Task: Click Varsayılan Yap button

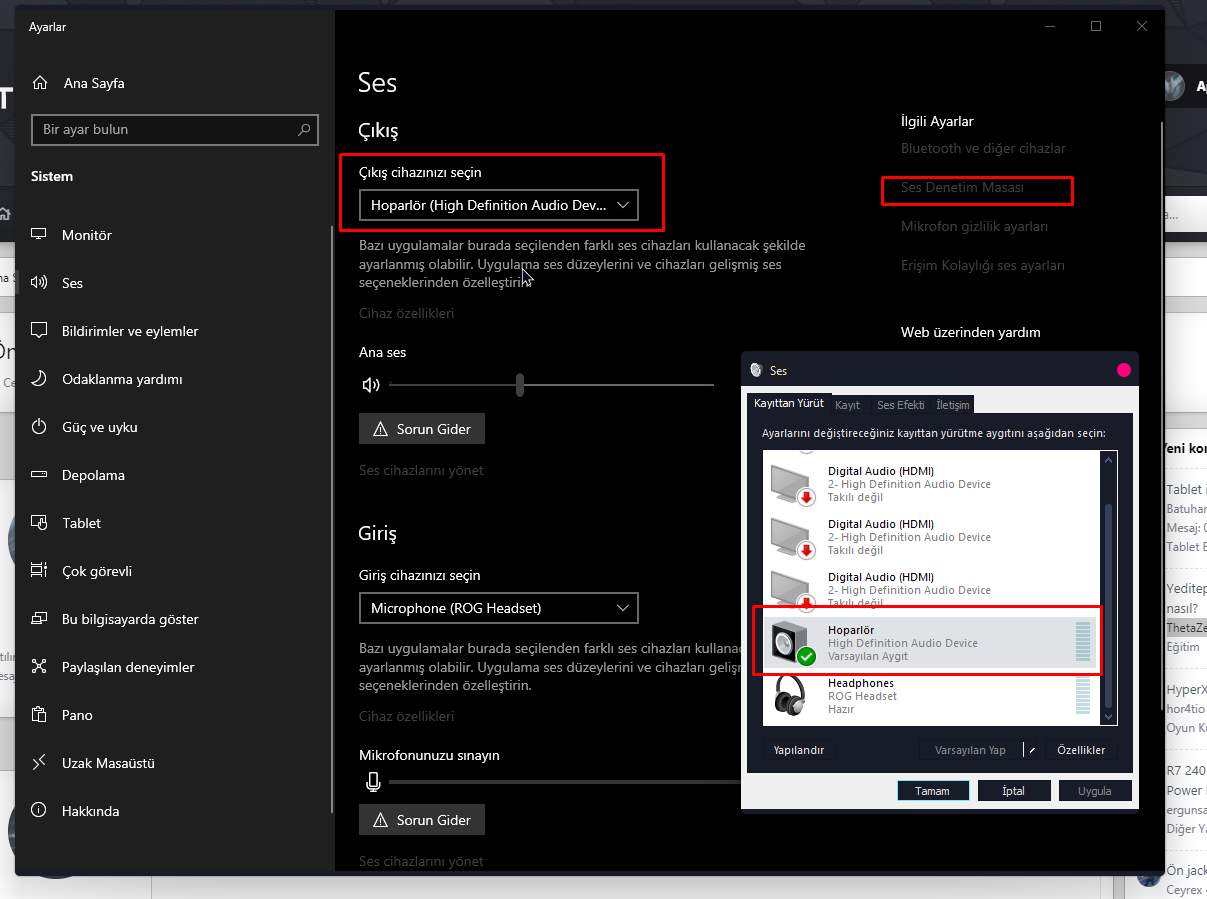Action: pyautogui.click(x=970, y=750)
